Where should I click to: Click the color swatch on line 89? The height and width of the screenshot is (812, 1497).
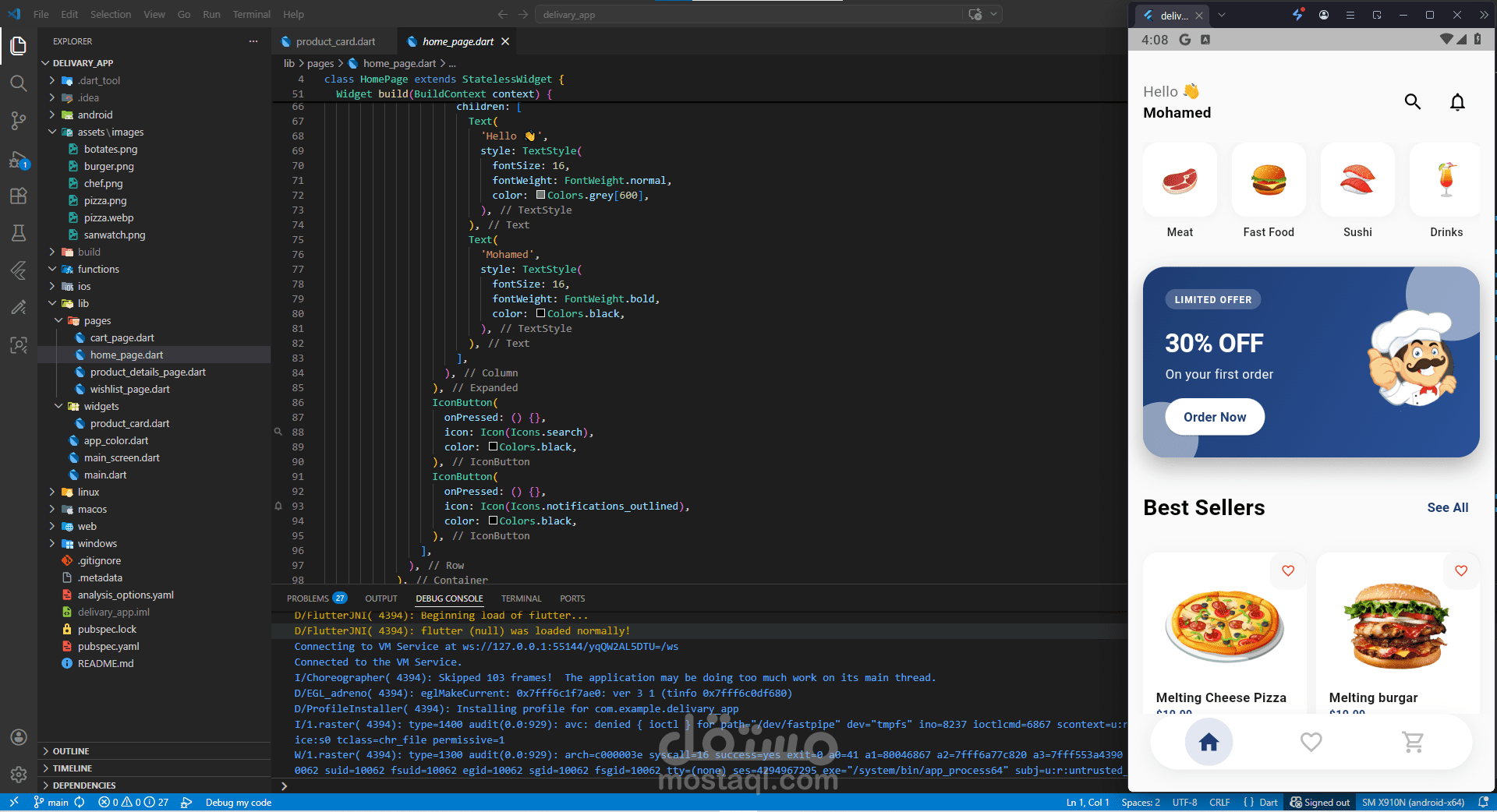[493, 447]
